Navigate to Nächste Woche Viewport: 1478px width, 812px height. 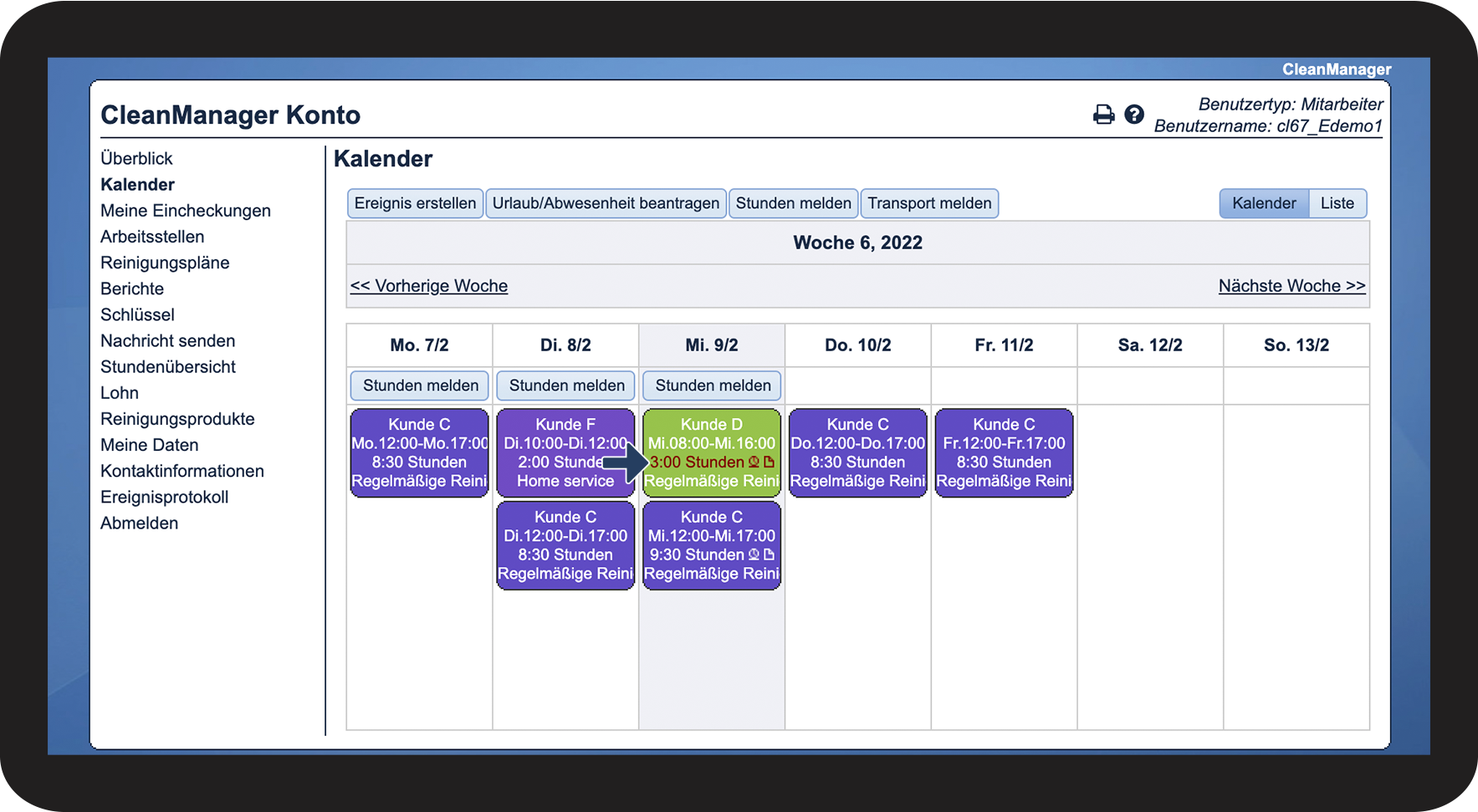(x=1291, y=286)
